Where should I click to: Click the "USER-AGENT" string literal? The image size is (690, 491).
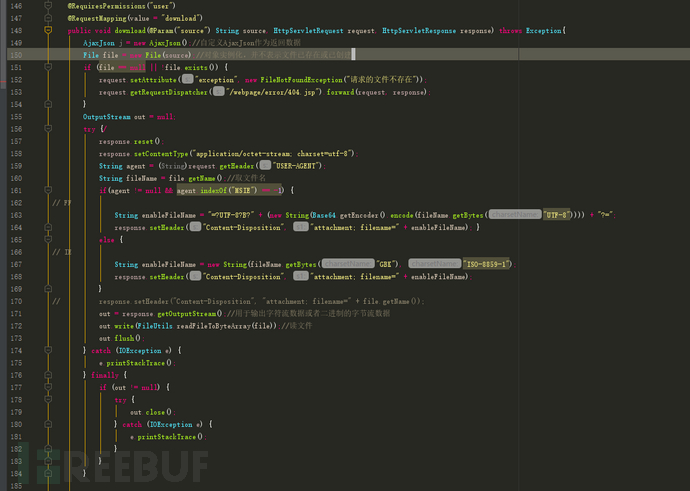tap(297, 166)
